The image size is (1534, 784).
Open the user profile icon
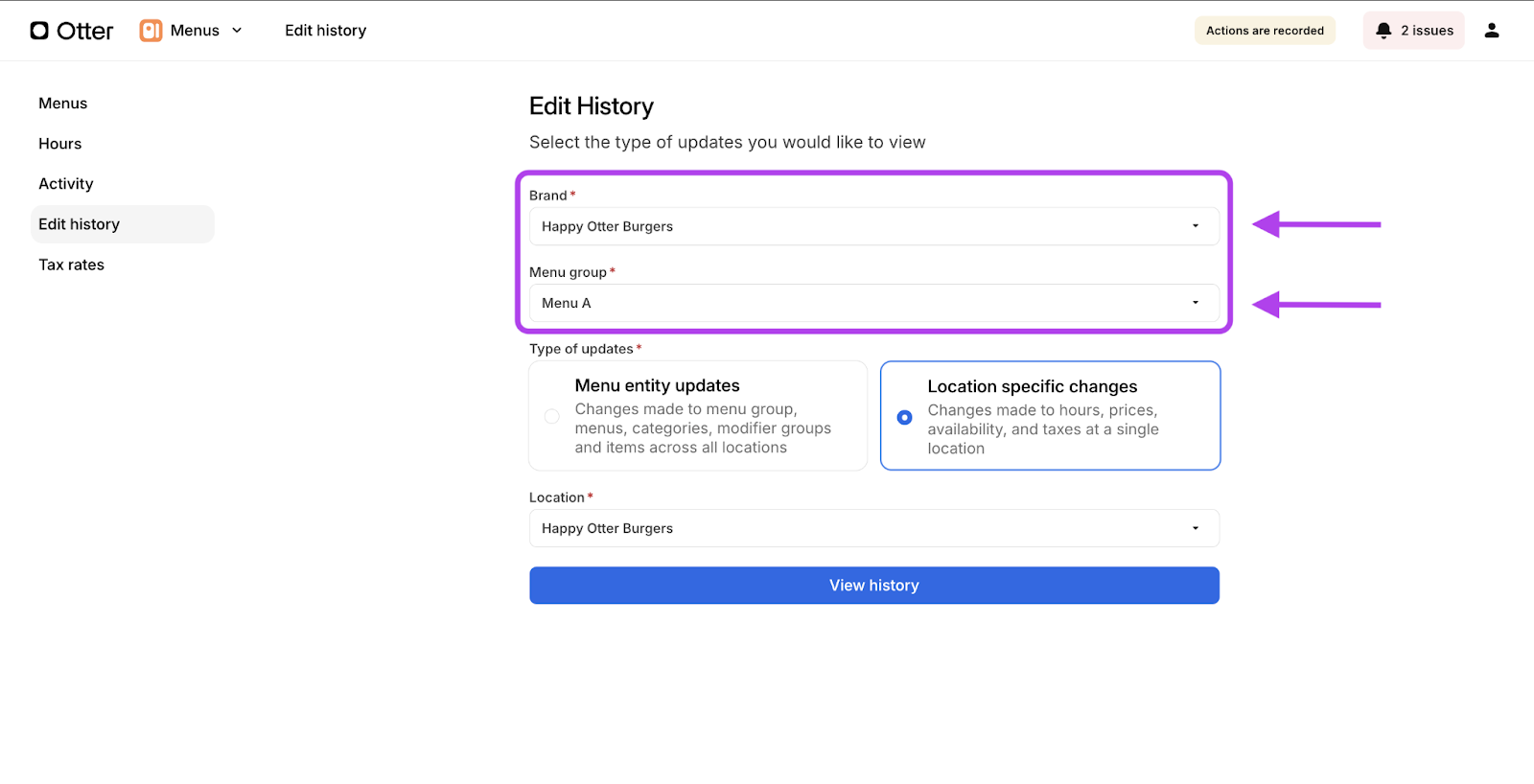[x=1491, y=31]
